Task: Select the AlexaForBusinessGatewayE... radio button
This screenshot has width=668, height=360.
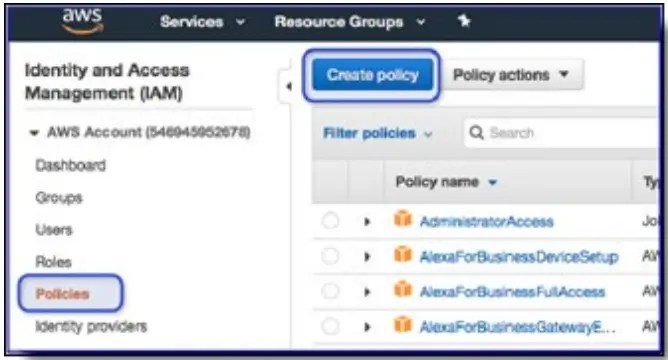Action: coord(330,327)
